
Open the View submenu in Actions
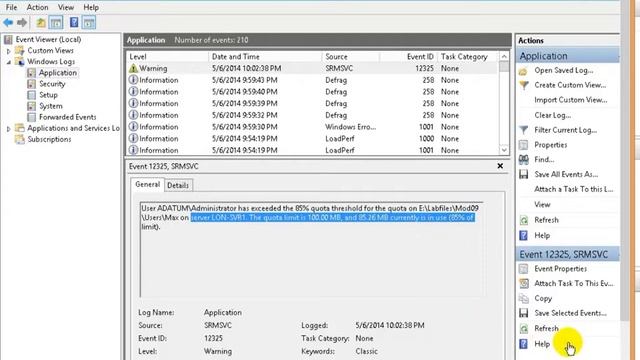tap(542, 204)
